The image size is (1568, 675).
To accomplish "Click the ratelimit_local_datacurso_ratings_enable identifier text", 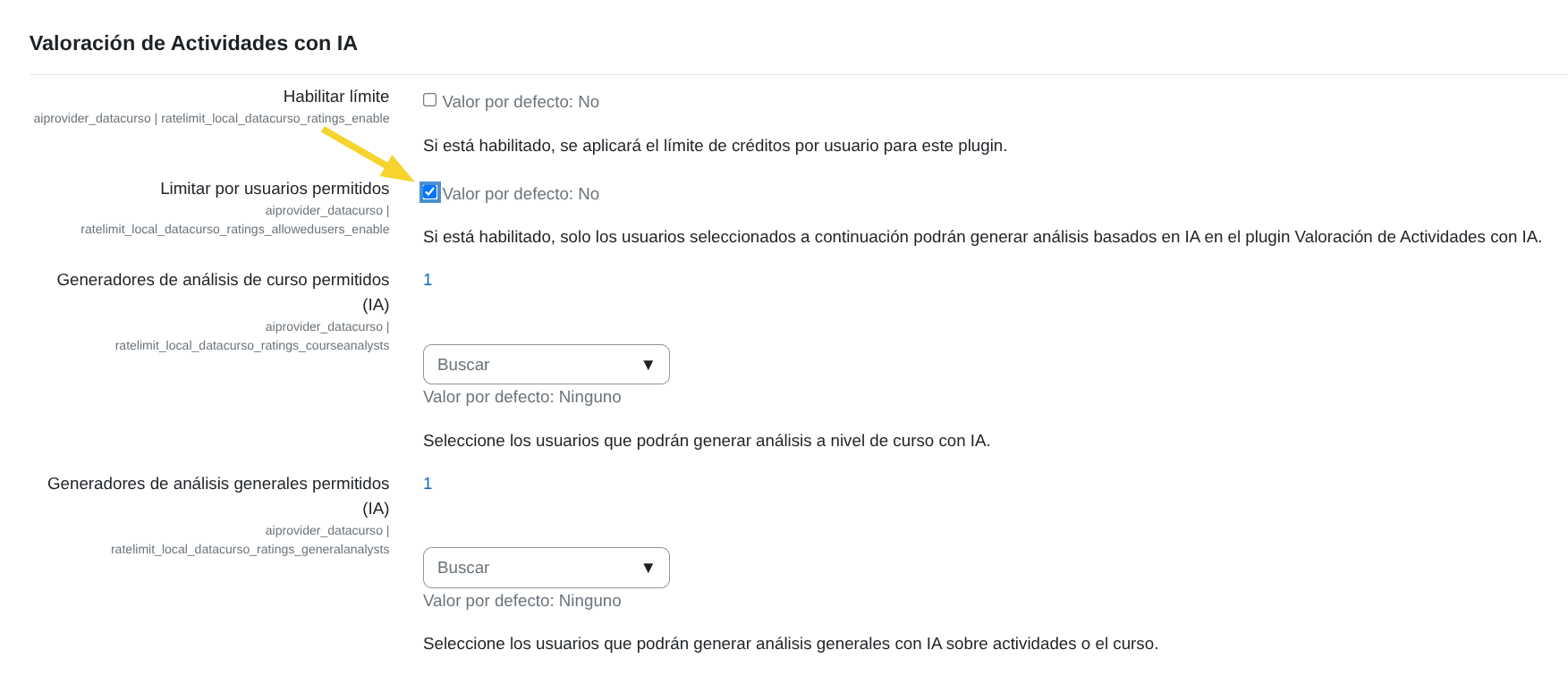I will [210, 117].
